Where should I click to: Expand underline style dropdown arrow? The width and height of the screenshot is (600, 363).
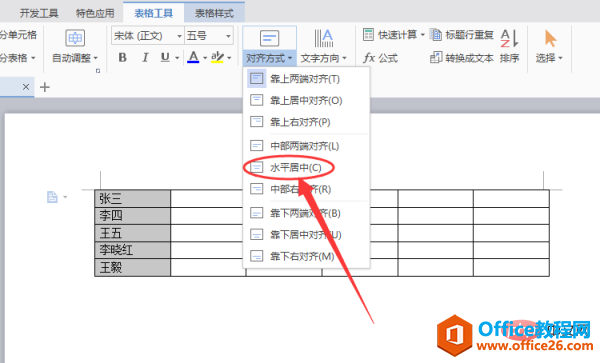(177, 58)
